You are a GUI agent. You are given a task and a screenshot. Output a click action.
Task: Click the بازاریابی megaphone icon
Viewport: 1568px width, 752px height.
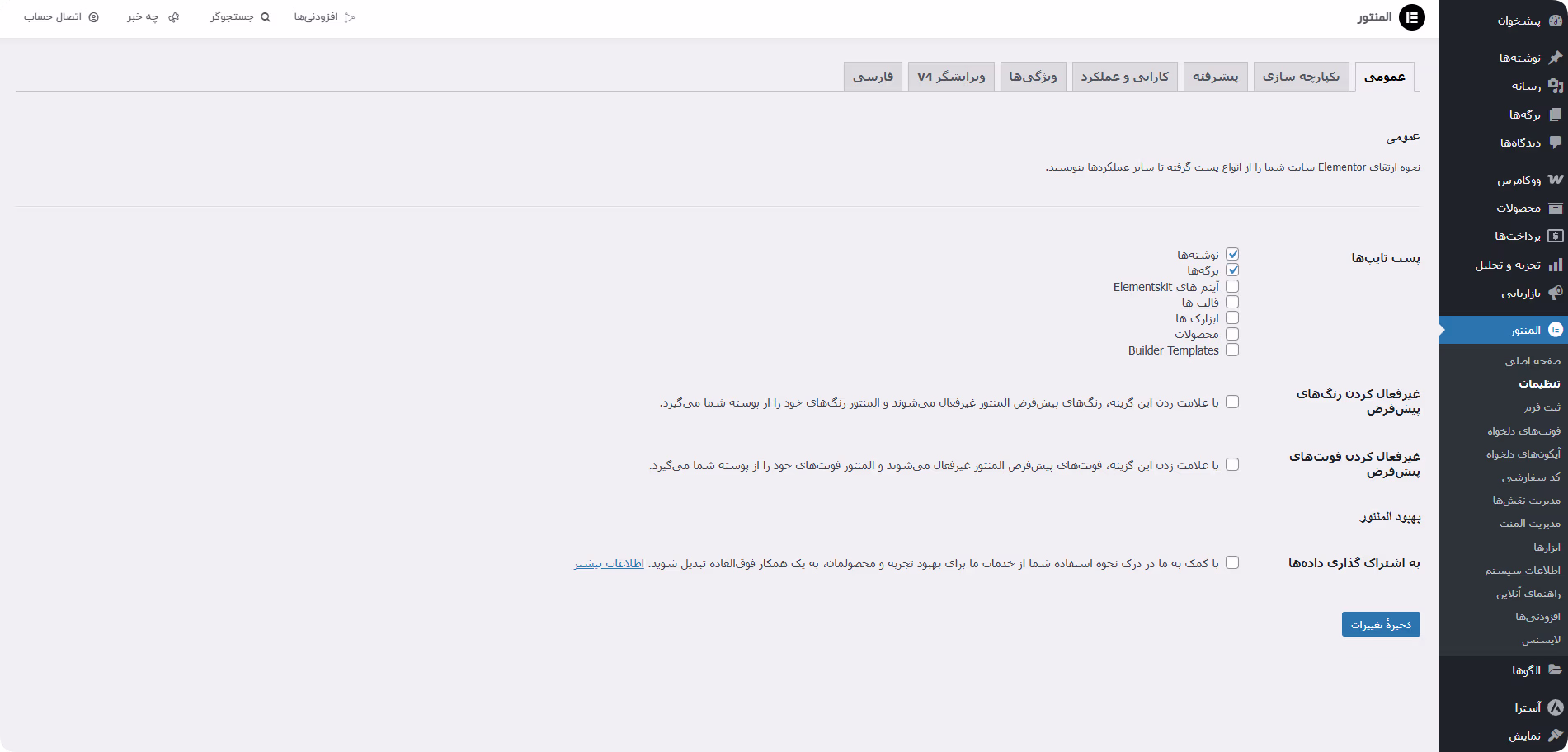[x=1556, y=293]
